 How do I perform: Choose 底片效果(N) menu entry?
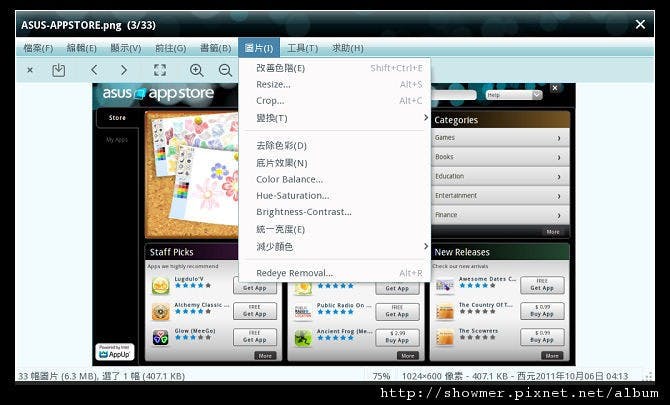[335, 163]
